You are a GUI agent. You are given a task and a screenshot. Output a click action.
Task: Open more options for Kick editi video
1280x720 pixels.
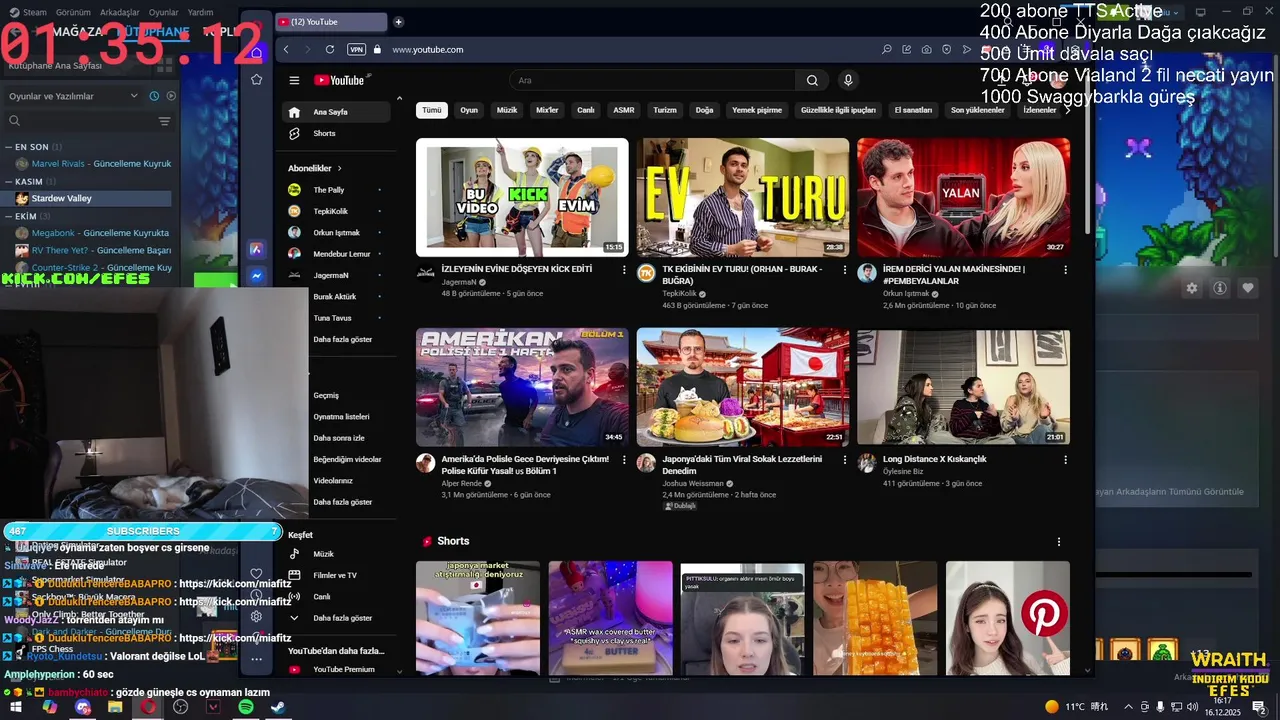point(624,270)
